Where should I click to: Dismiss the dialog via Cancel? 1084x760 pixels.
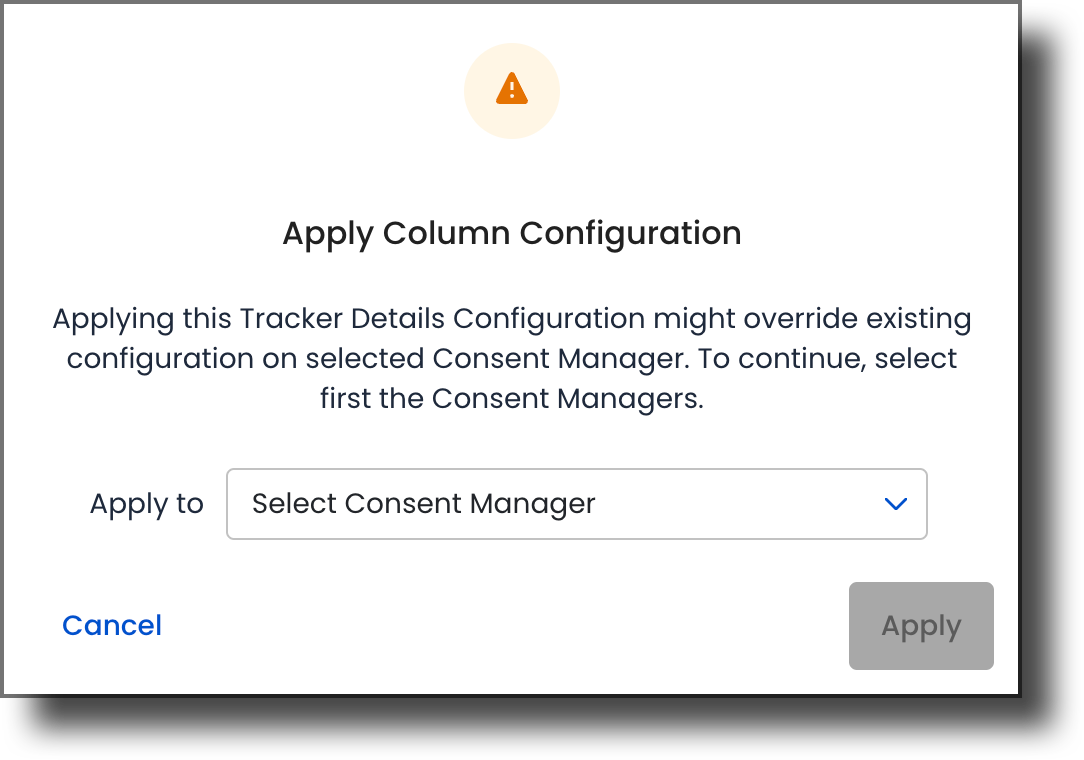111,625
